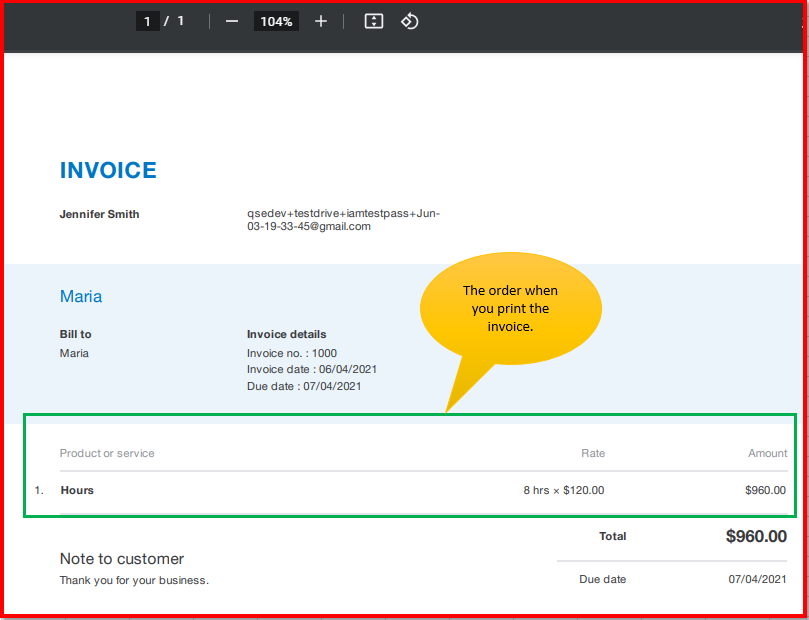Click the zoom in icon in the toolbar
Image resolution: width=809 pixels, height=620 pixels.
click(320, 20)
